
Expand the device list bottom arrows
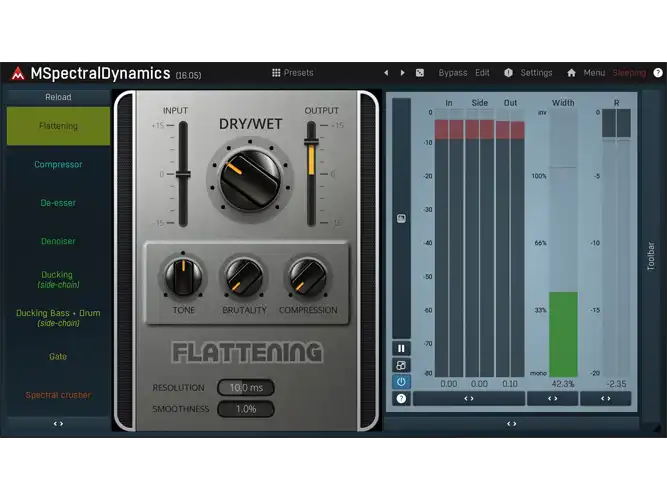pos(58,424)
